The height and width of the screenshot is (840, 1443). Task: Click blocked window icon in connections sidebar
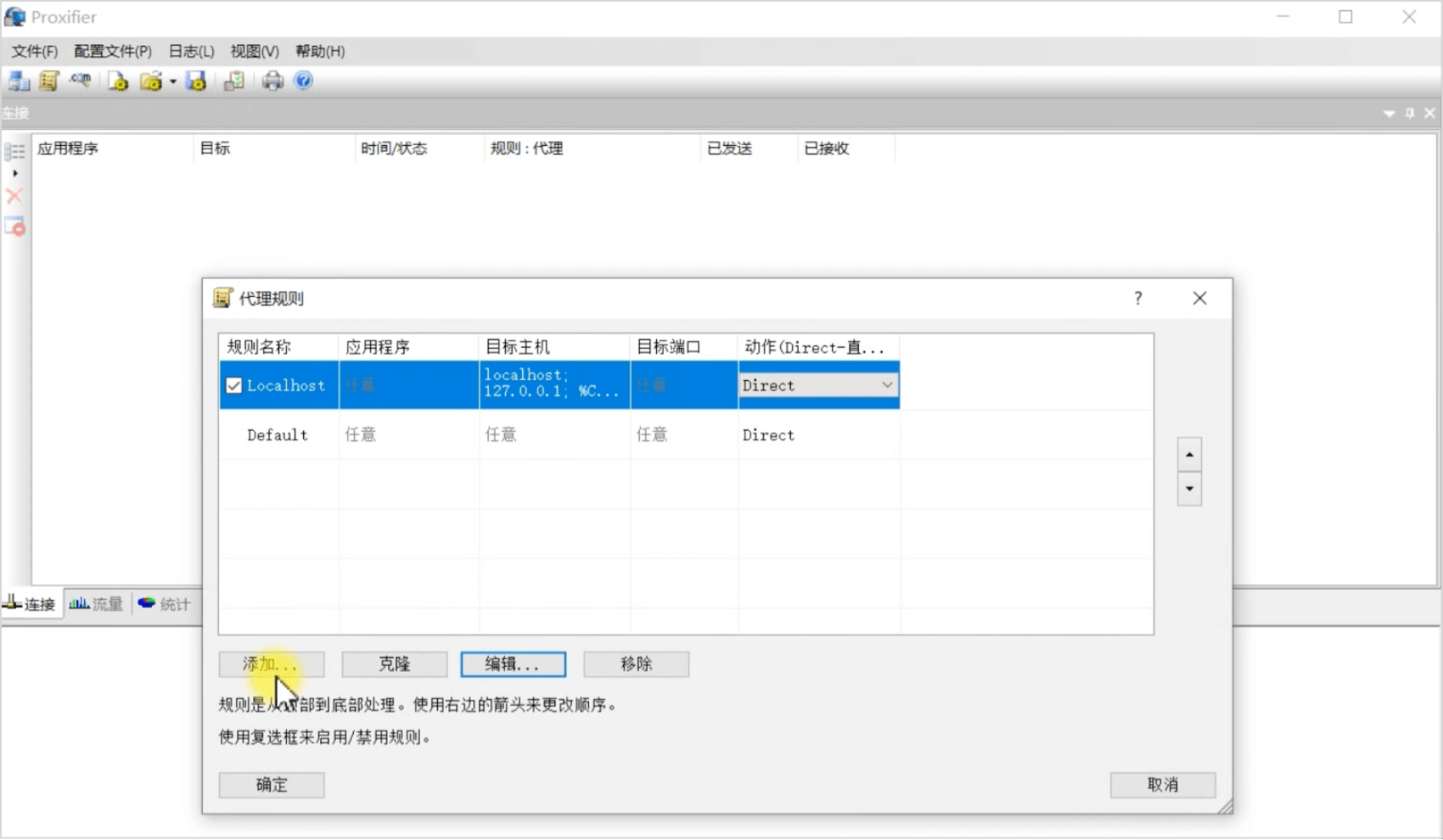pyautogui.click(x=14, y=227)
